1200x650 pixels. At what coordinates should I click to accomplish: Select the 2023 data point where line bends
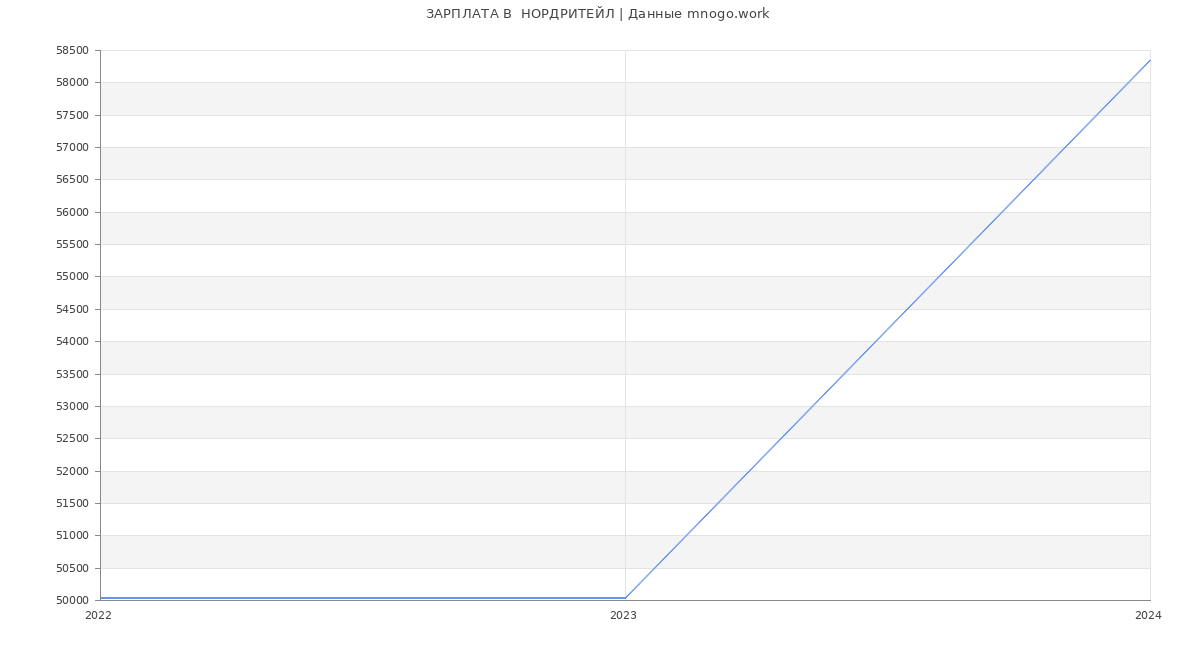625,598
